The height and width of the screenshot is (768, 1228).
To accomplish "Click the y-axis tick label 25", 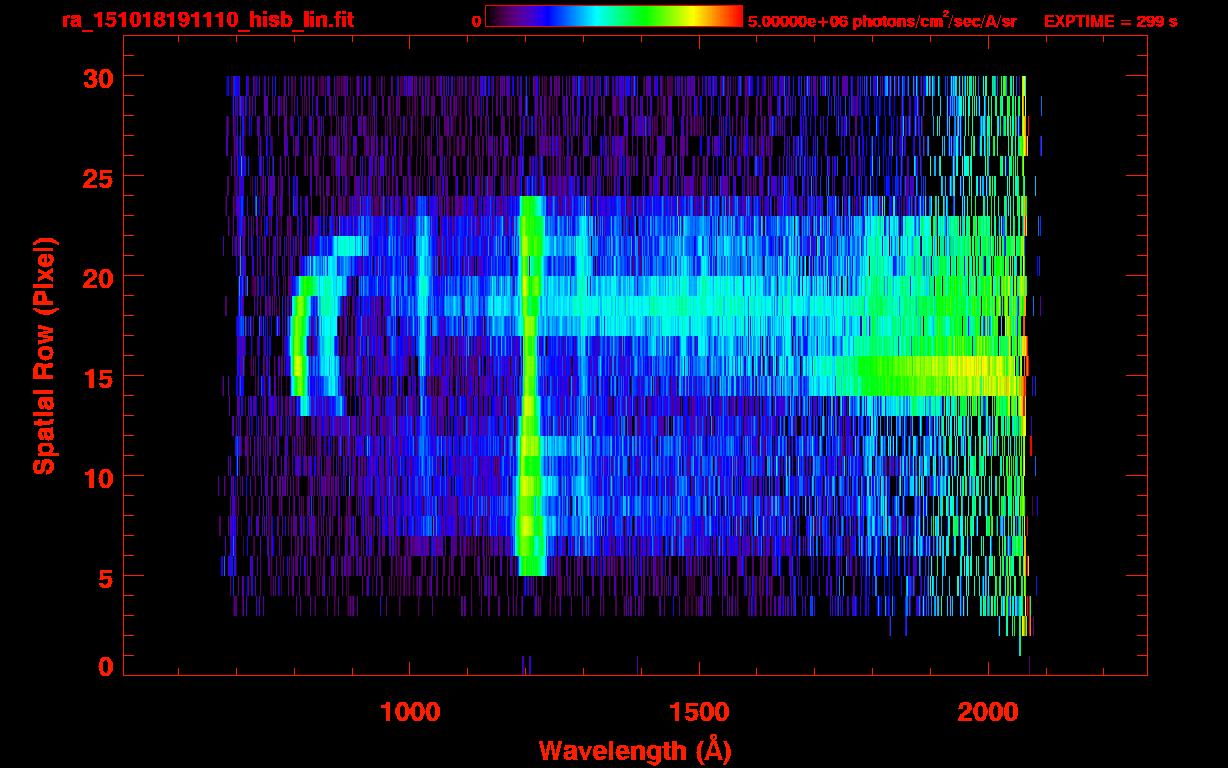I will (x=98, y=177).
